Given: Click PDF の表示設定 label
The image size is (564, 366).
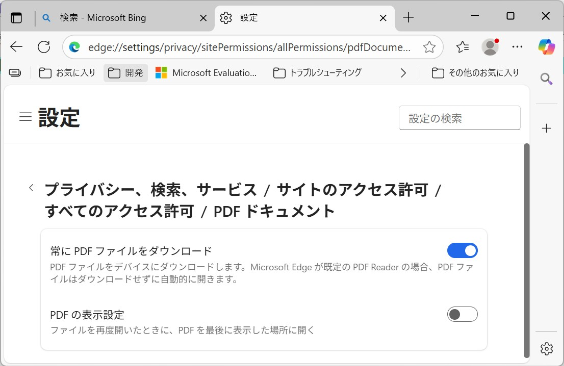Looking at the screenshot, I should click(87, 315).
